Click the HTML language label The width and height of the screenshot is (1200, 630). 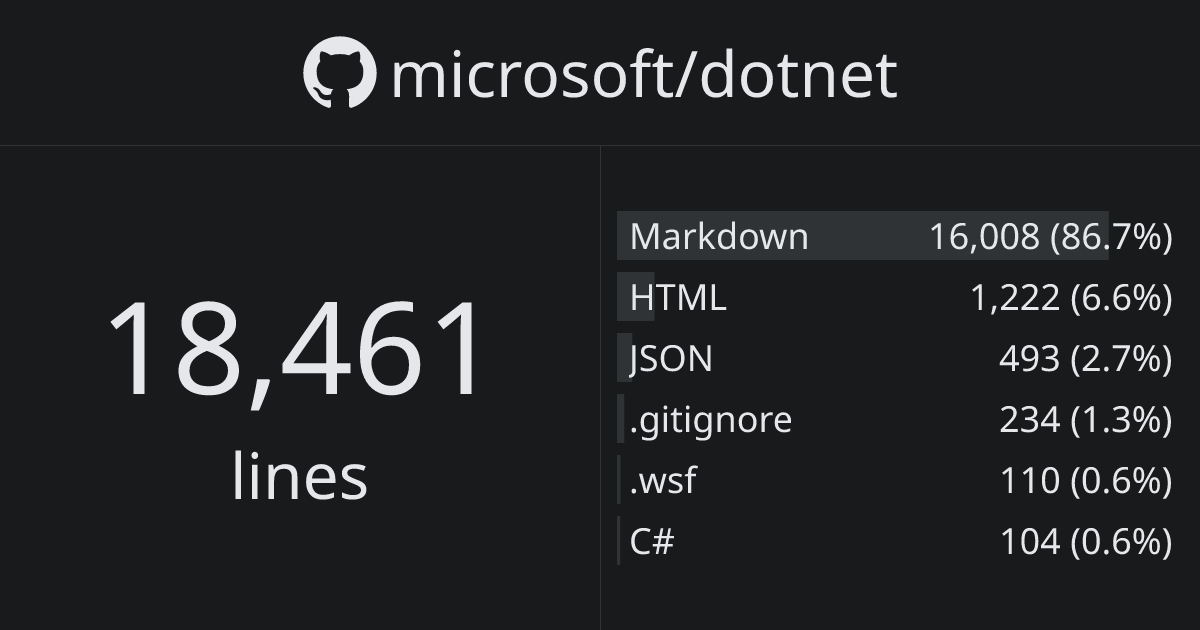[678, 298]
